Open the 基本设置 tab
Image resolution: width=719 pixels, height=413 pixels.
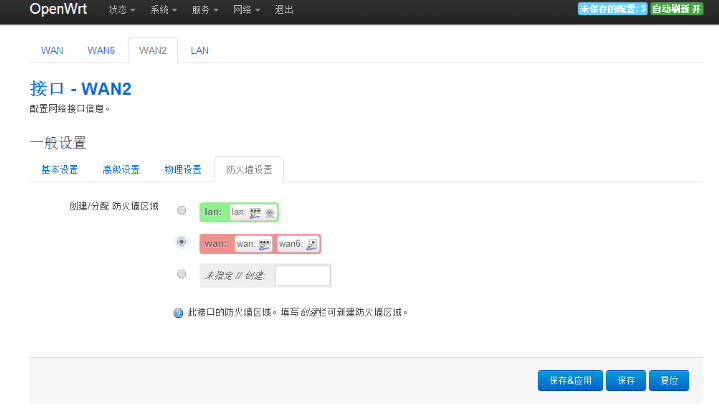tap(60, 170)
